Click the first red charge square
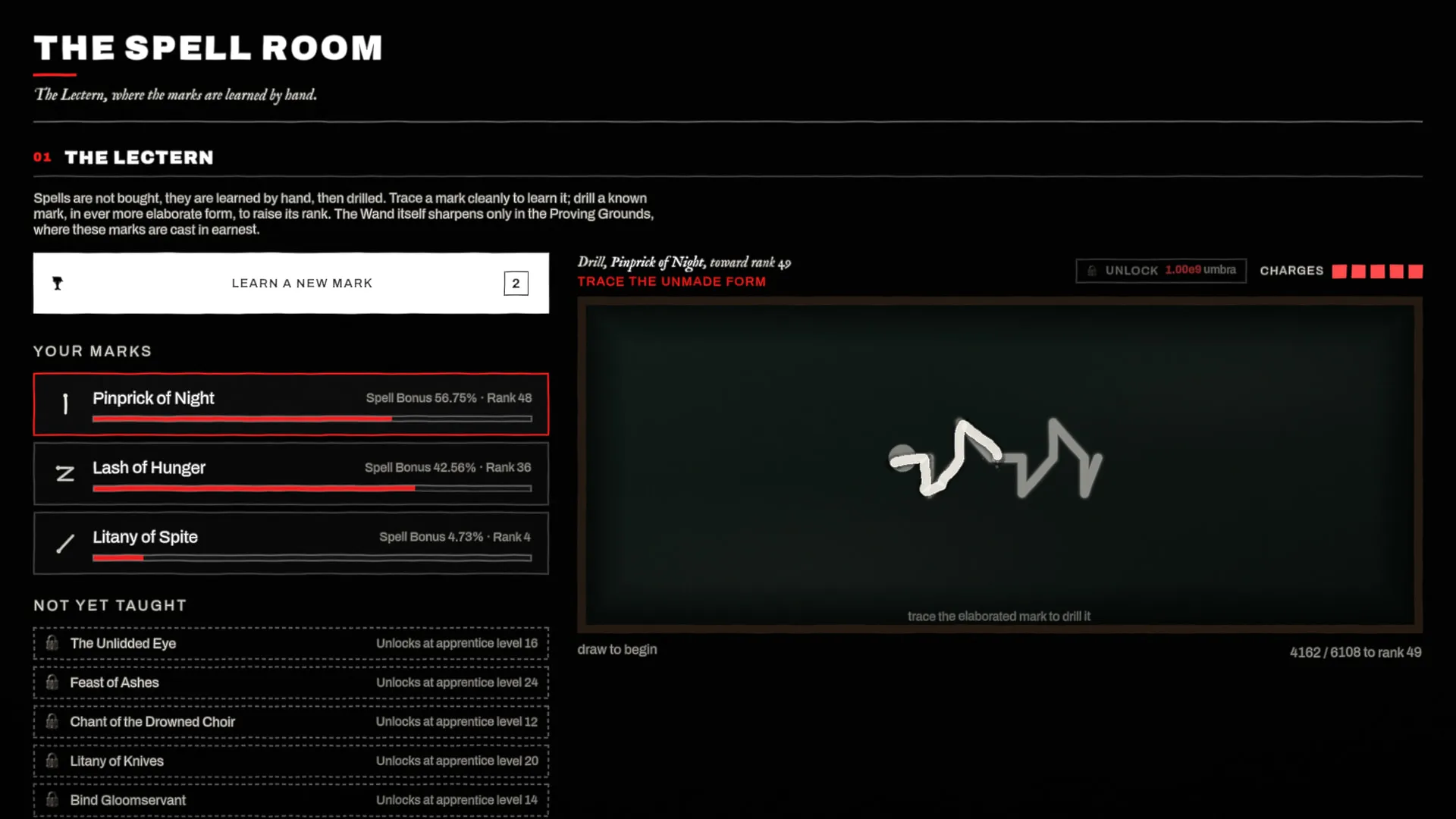The height and width of the screenshot is (819, 1456). pos(1339,271)
